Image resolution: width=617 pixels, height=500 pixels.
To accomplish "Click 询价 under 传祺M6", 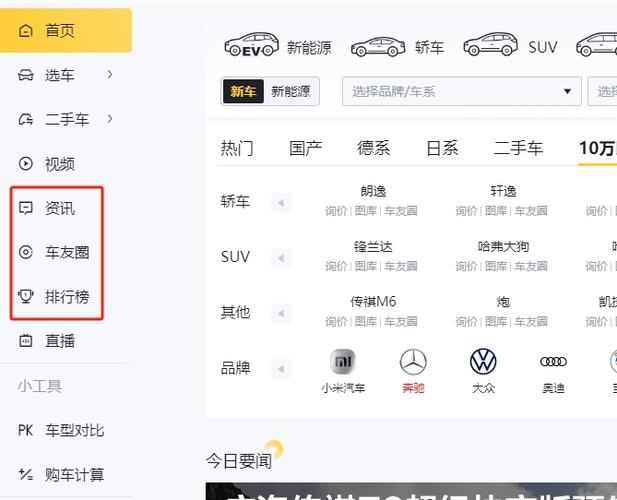I will [x=336, y=322].
